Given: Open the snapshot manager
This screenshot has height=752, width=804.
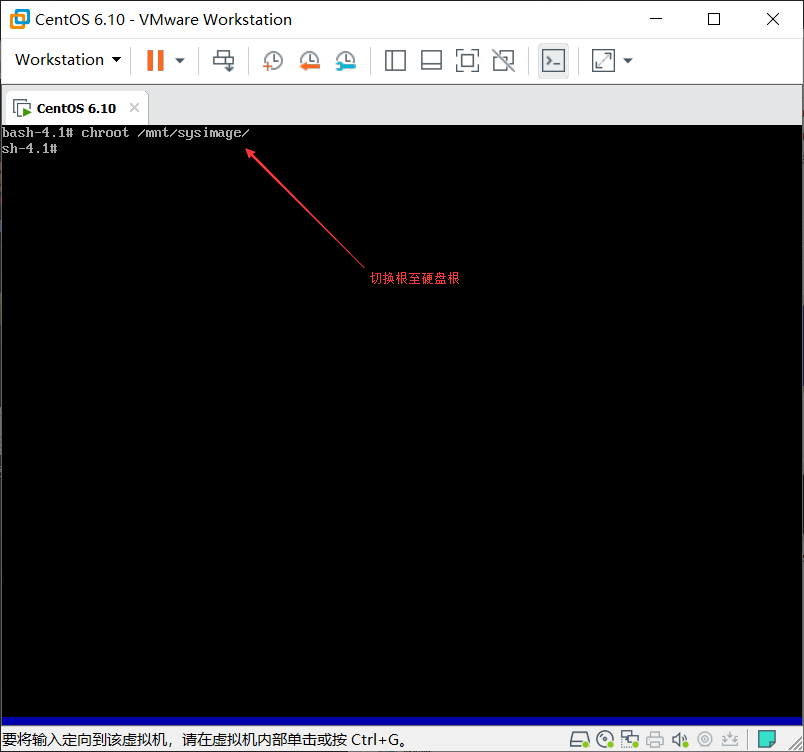Looking at the screenshot, I should [346, 60].
